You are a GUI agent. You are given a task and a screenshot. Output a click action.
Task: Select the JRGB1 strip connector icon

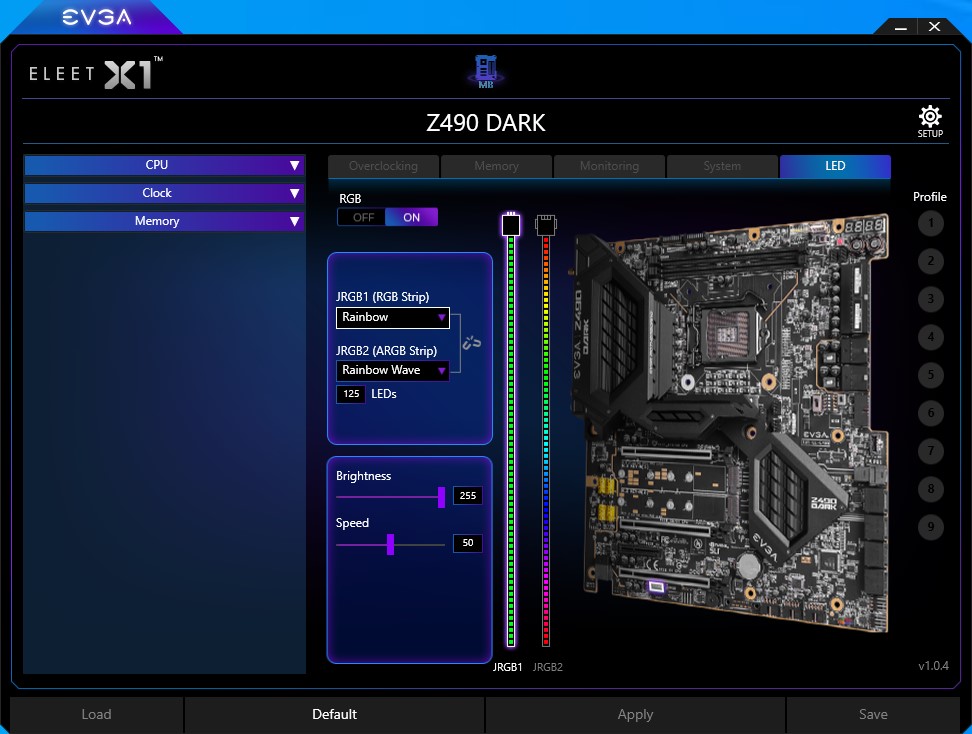511,224
